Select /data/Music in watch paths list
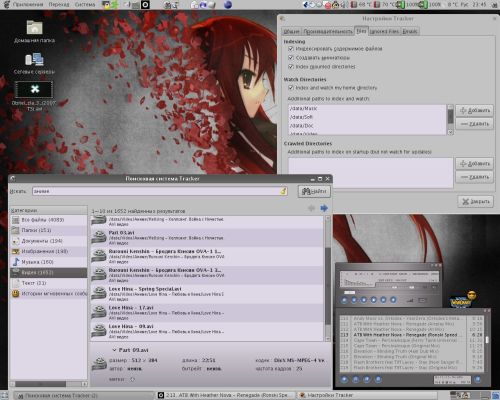The image size is (500, 400). click(367, 108)
